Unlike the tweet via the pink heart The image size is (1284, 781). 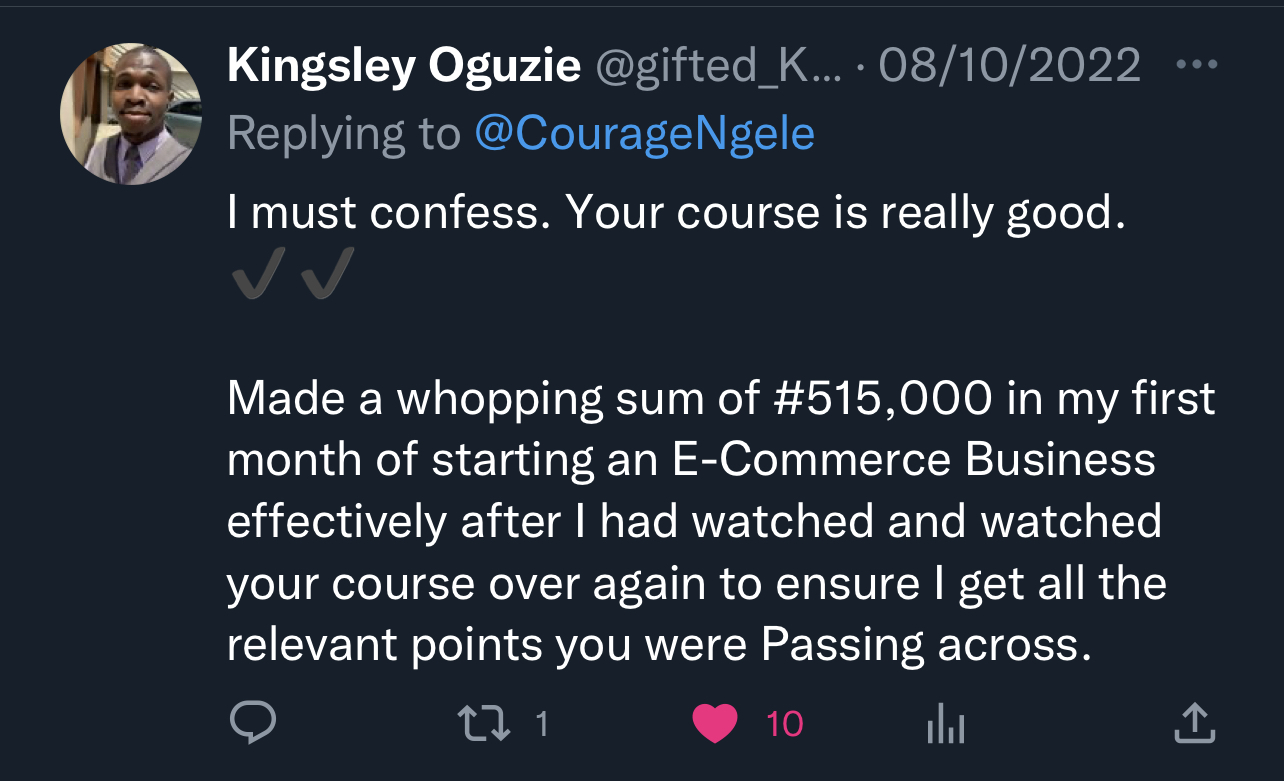(x=714, y=723)
